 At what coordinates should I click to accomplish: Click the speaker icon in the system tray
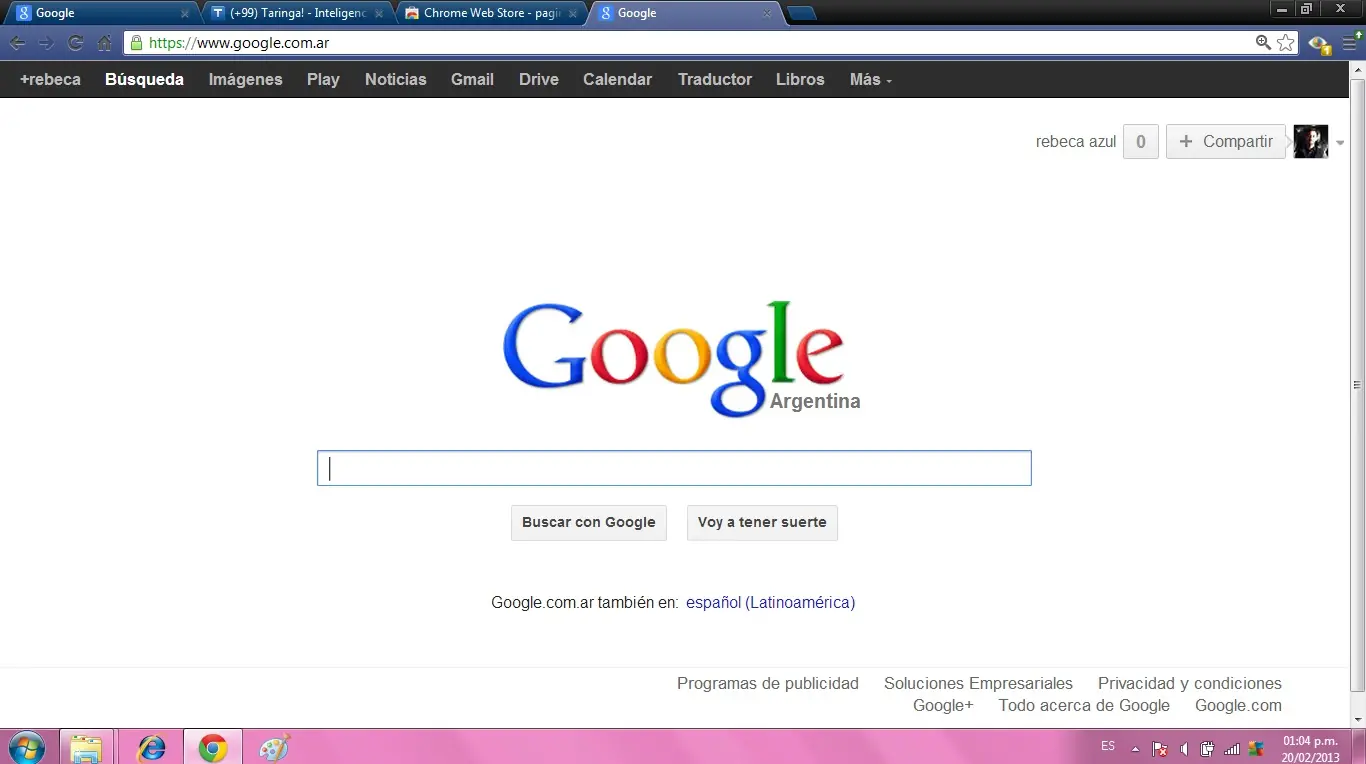tap(1184, 747)
